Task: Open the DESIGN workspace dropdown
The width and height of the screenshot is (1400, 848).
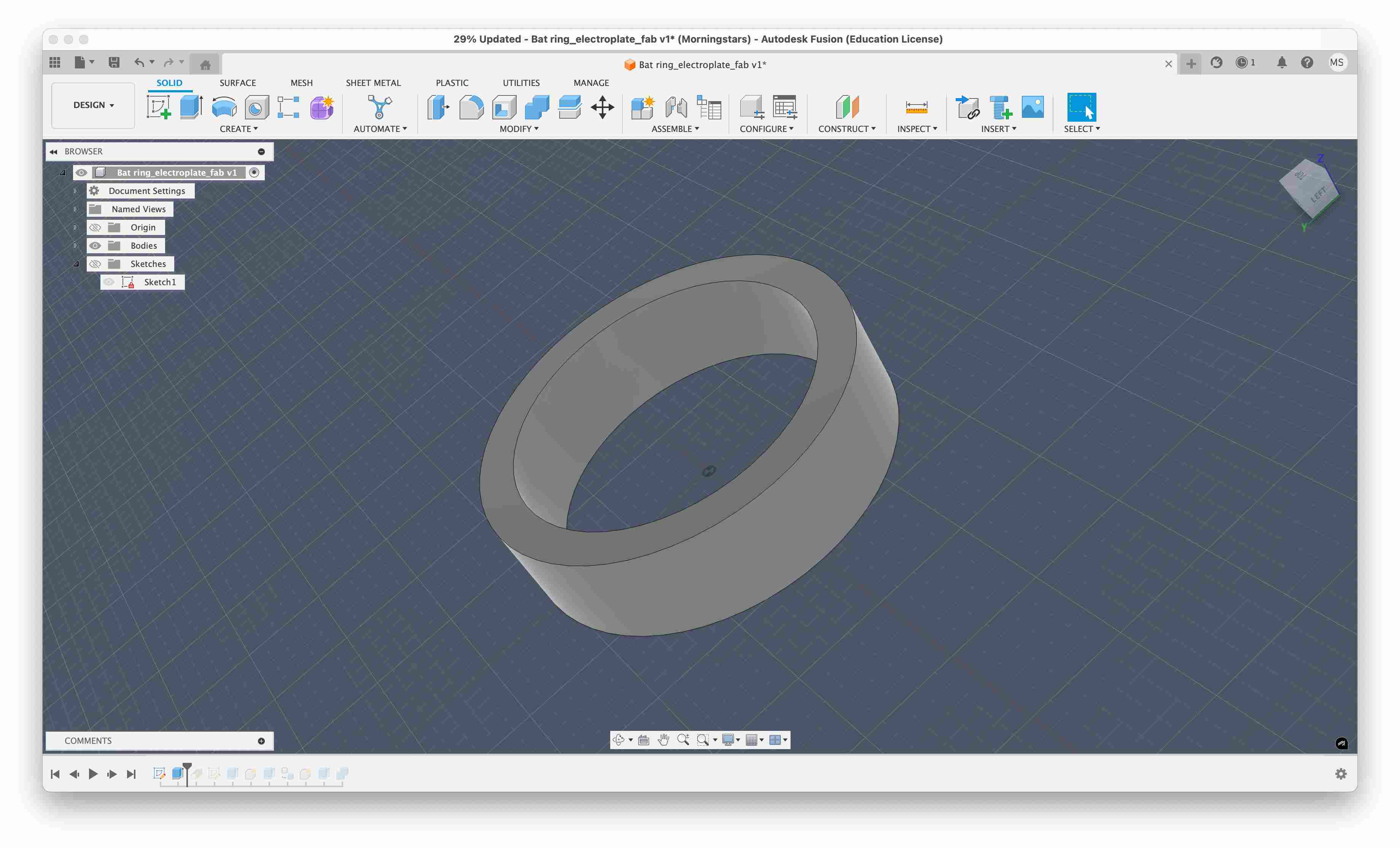Action: click(x=93, y=105)
